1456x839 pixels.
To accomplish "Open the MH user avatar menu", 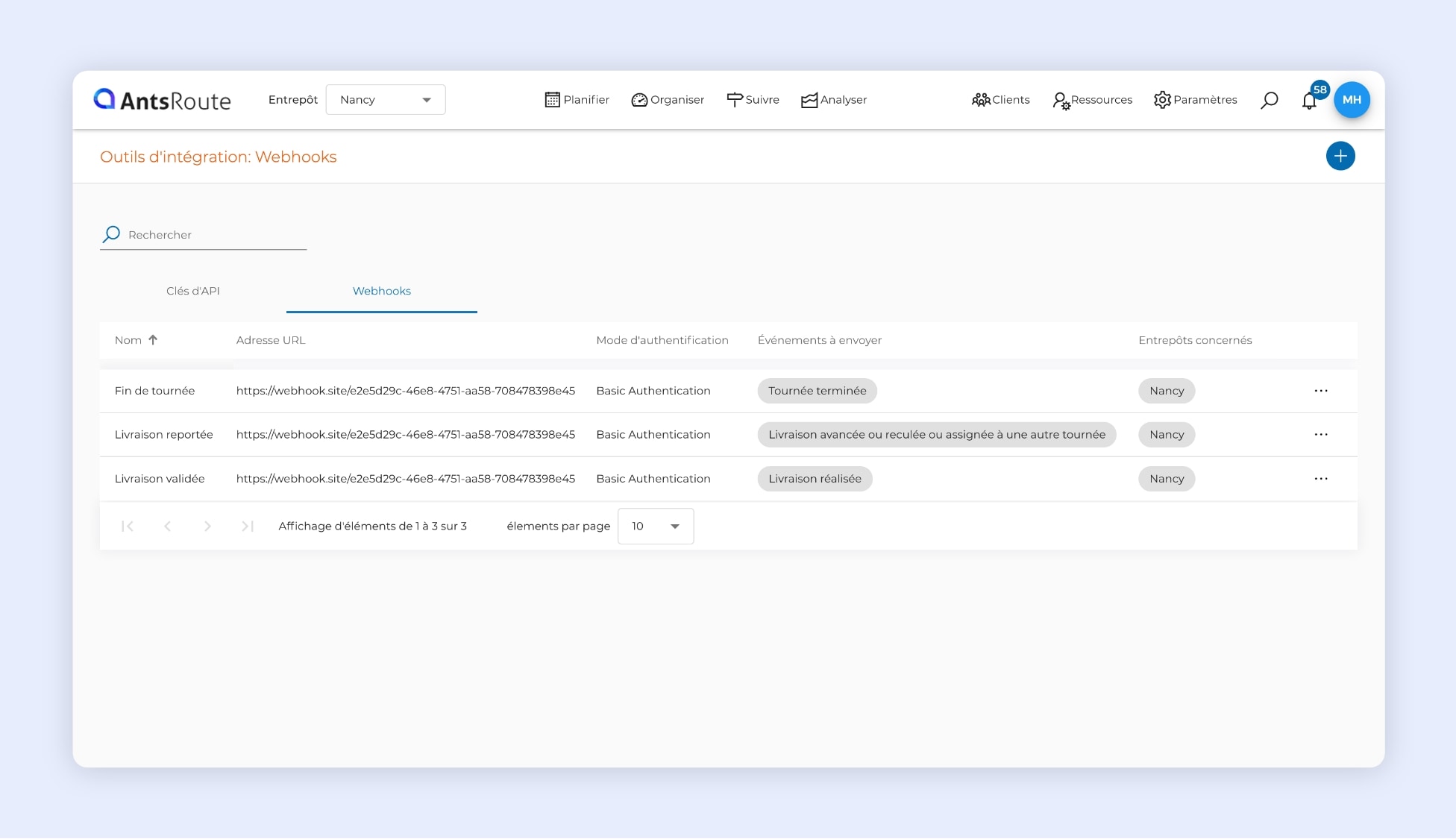I will (1352, 100).
